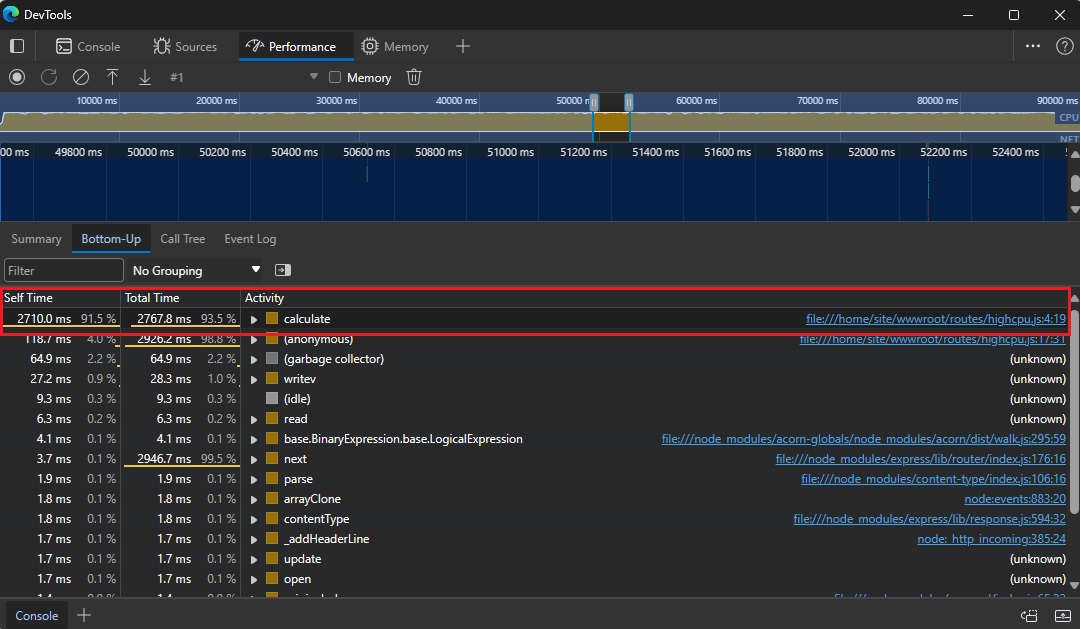The image size is (1081, 629).
Task: Click the Load profile upload arrow
Action: pyautogui.click(x=113, y=77)
